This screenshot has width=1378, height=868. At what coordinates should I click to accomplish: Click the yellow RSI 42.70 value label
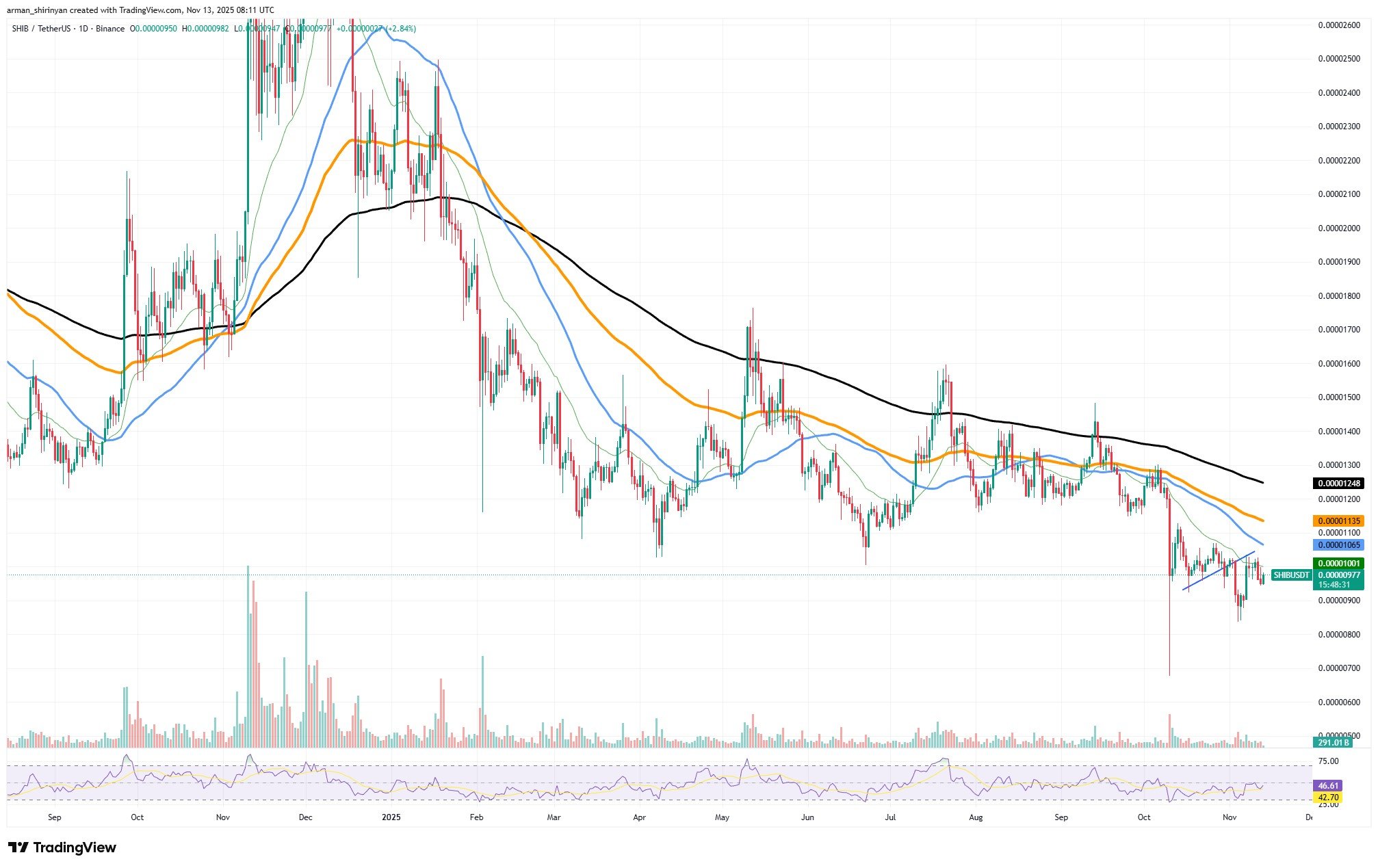[1328, 798]
